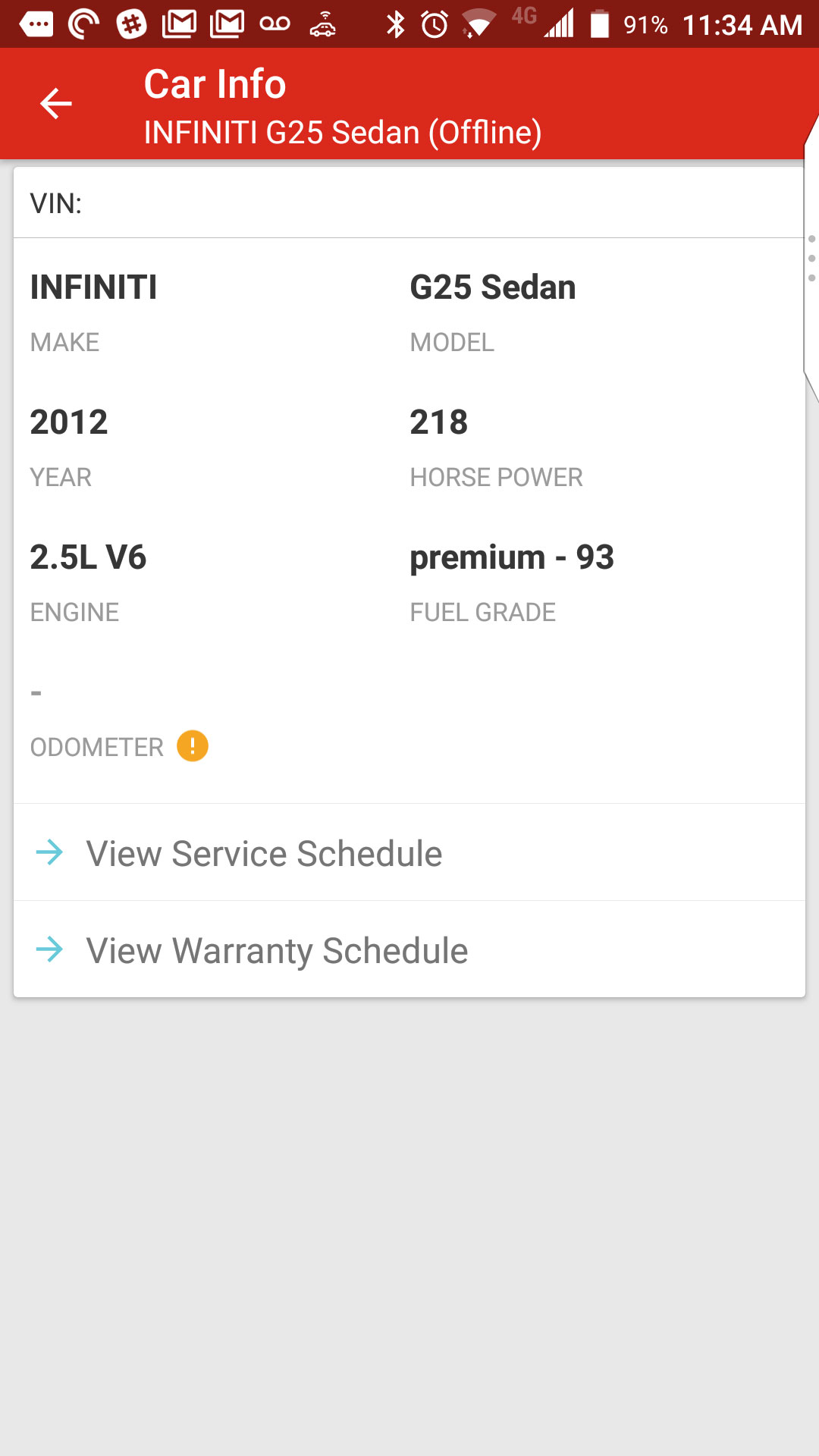Tap the three-dot side drawer handle
The height and width of the screenshot is (1456, 819).
811,259
